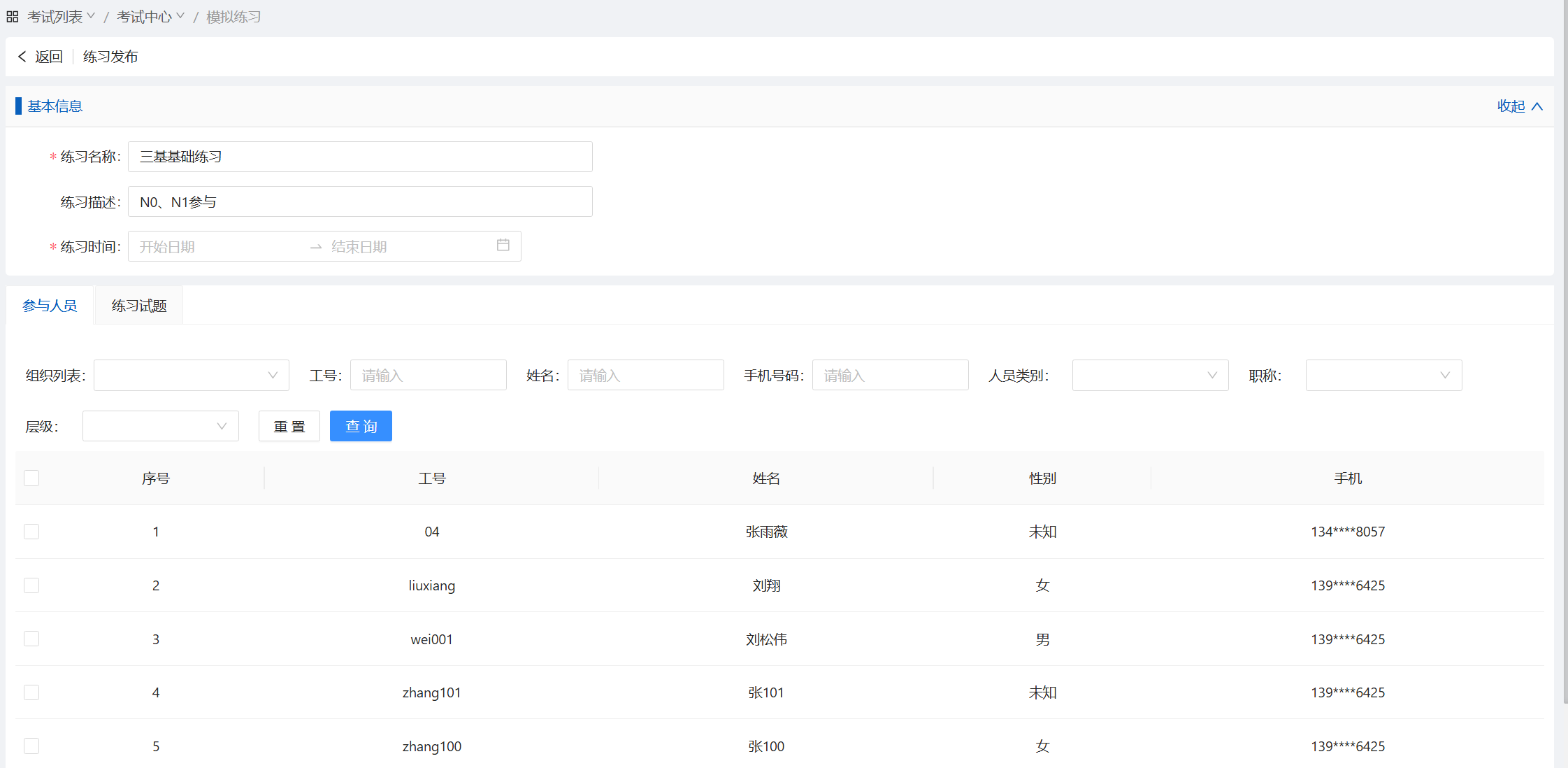Open calendar icon in 练习时间 field
1568x768 pixels.
pyautogui.click(x=503, y=246)
